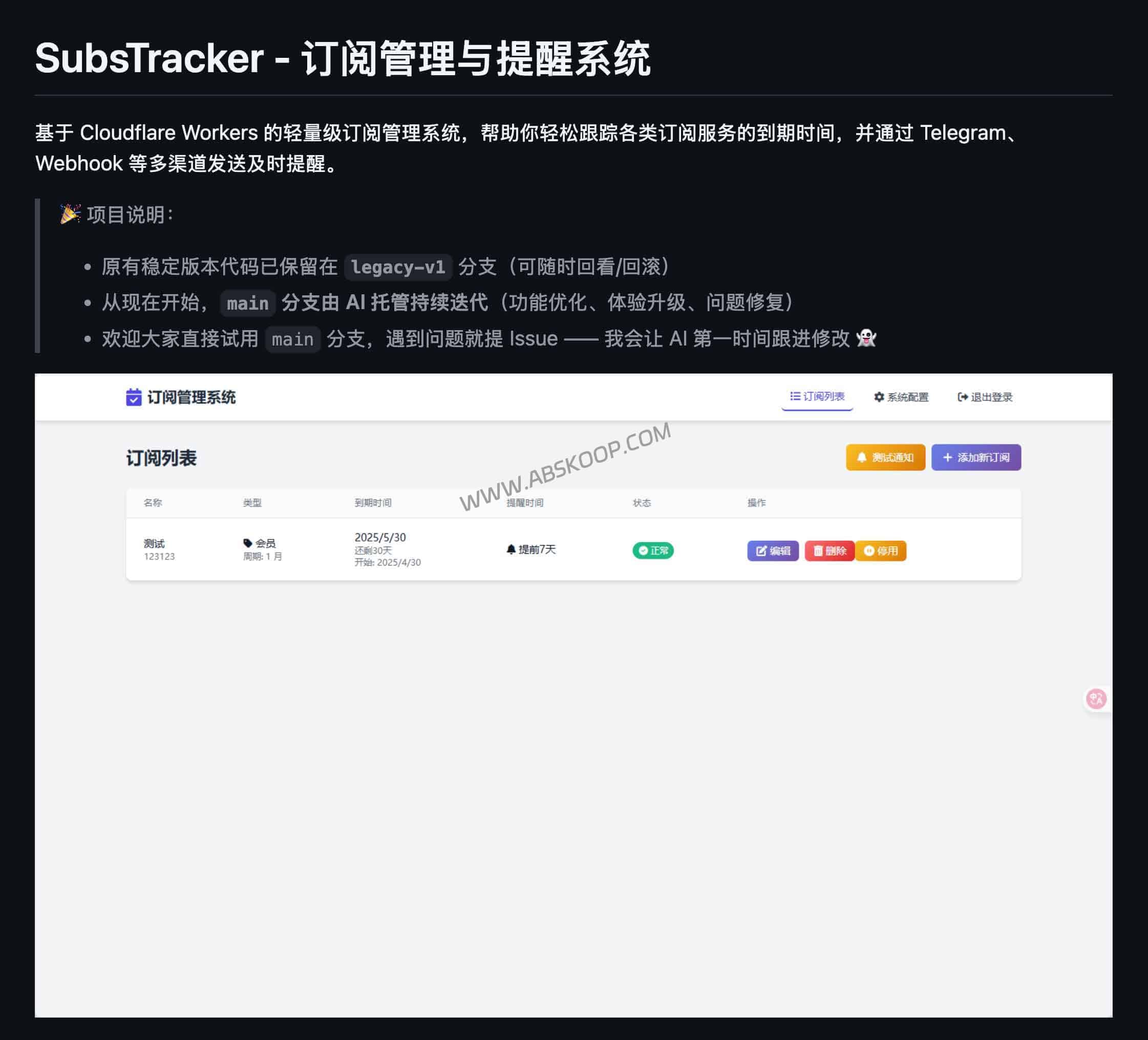
Task: Click the trash icon on the 删除 button
Action: (x=818, y=551)
